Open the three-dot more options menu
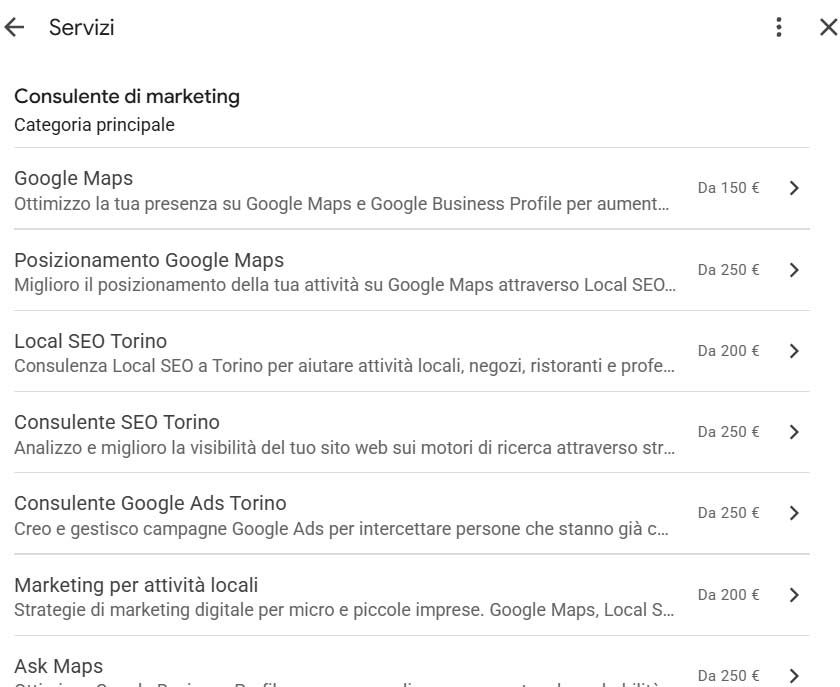 tap(779, 27)
